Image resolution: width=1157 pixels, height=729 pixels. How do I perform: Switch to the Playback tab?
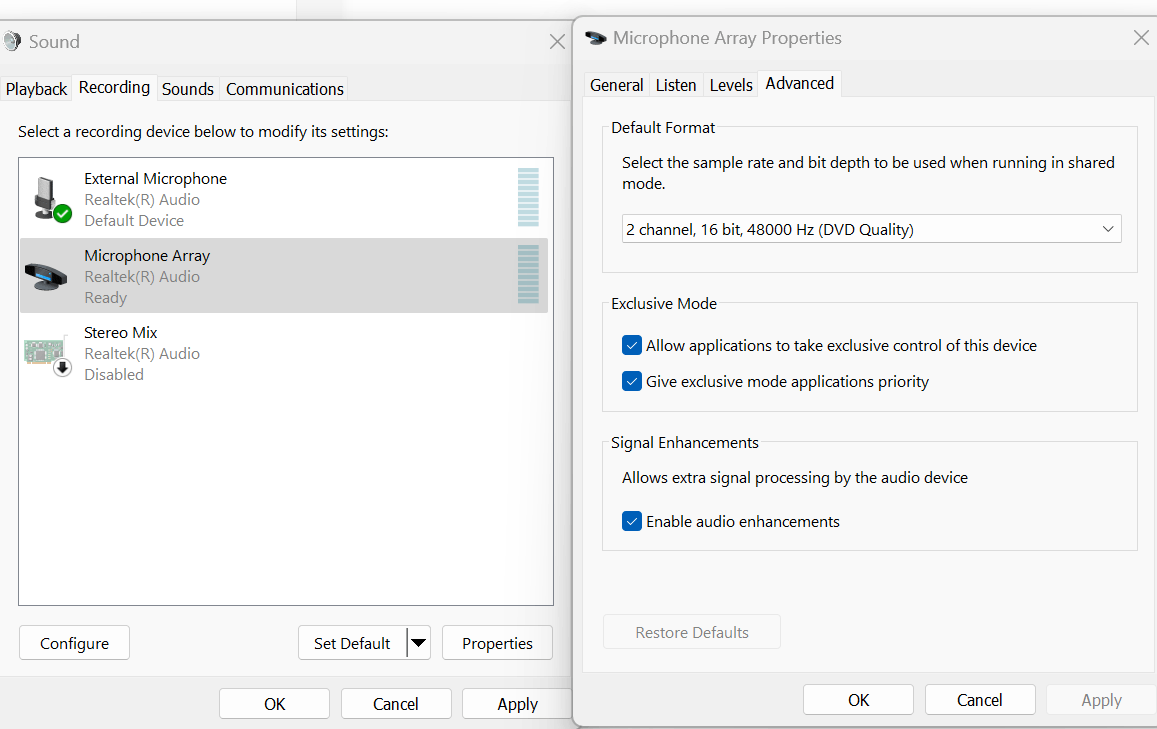36,89
